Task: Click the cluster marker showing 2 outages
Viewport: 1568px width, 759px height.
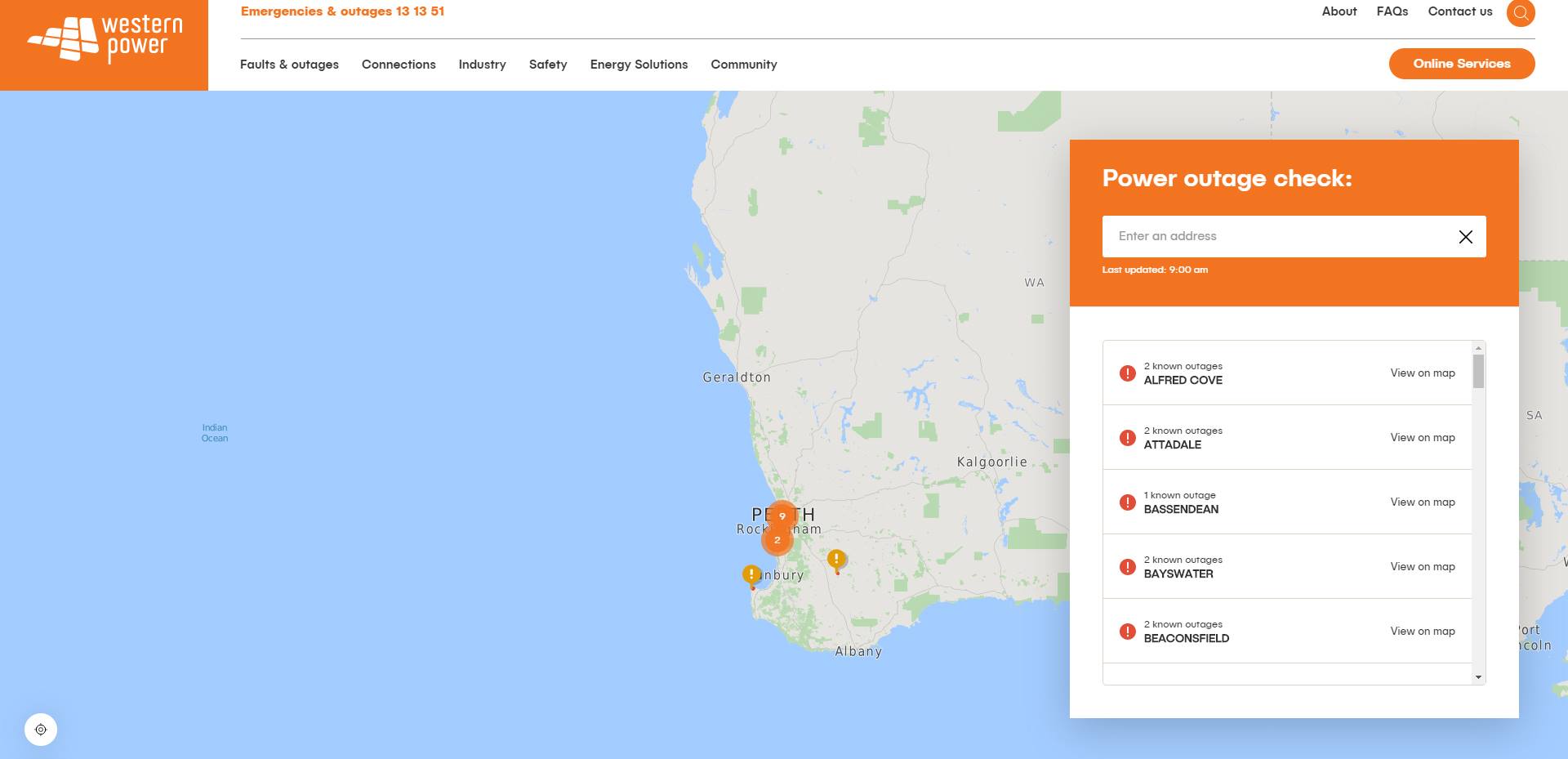Action: pos(777,540)
